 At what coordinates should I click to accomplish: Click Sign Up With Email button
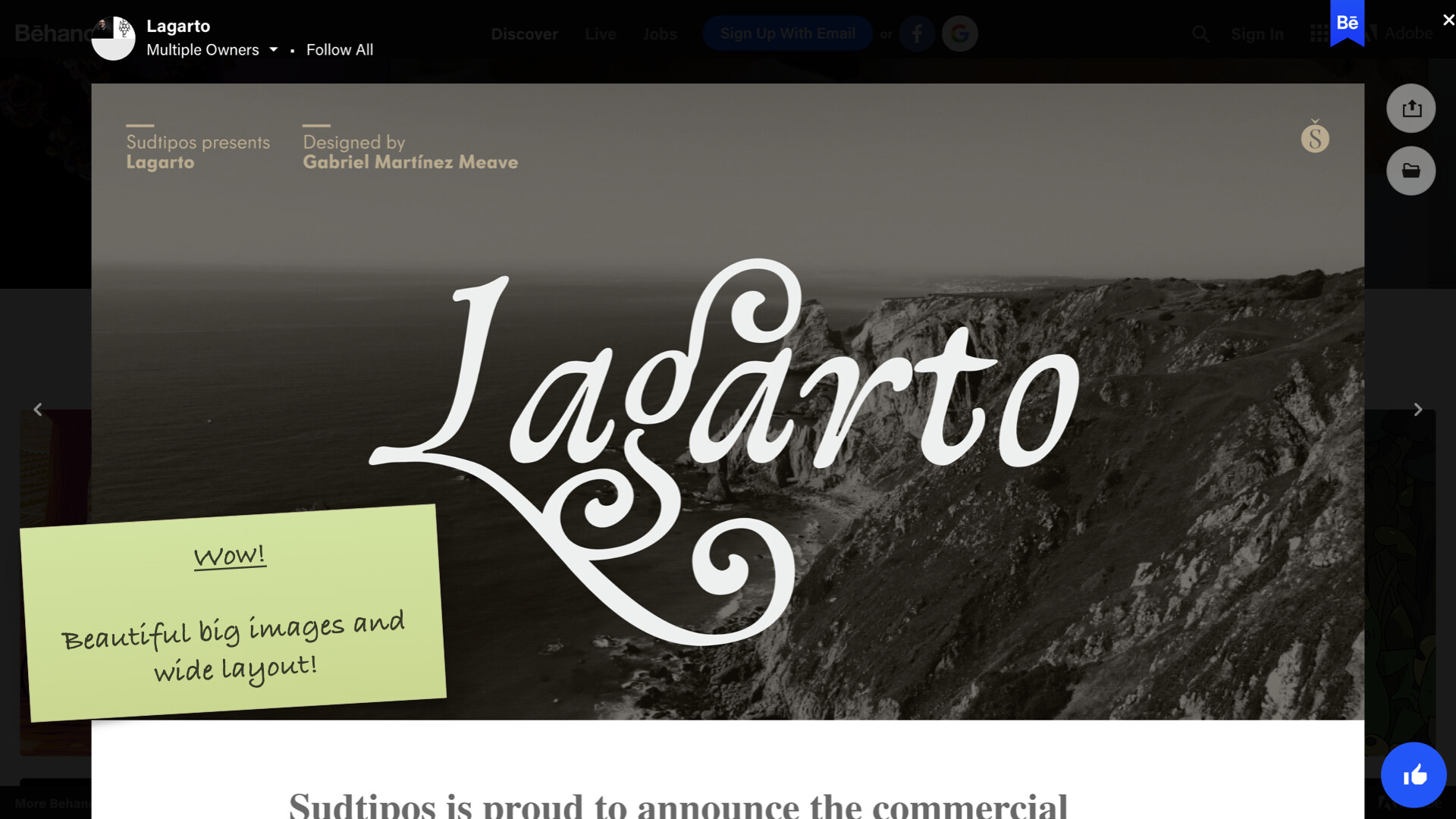(x=787, y=34)
